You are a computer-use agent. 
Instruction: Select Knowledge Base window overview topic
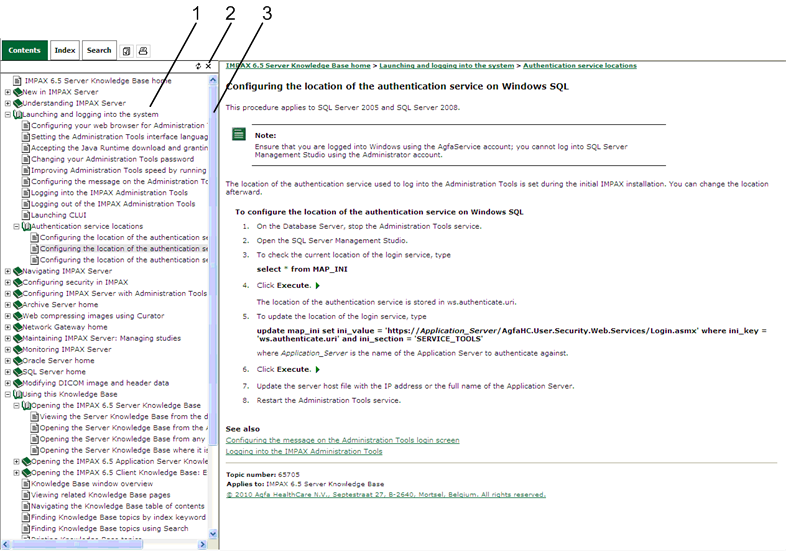coord(92,484)
